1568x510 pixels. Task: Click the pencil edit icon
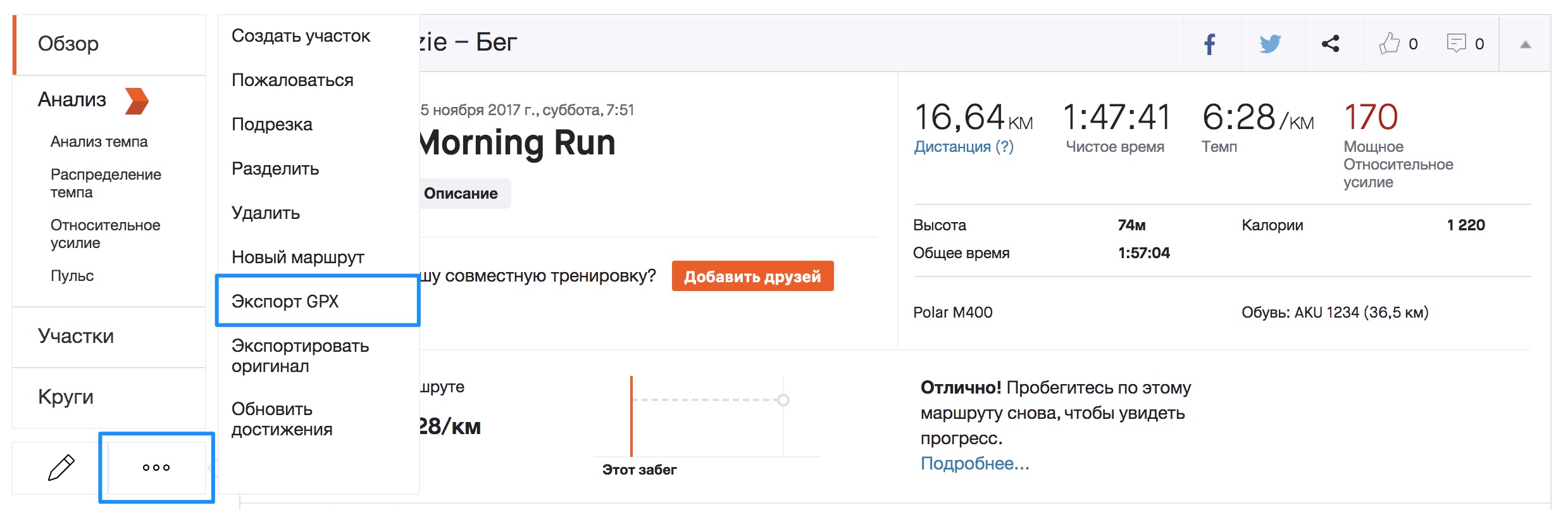pyautogui.click(x=61, y=468)
